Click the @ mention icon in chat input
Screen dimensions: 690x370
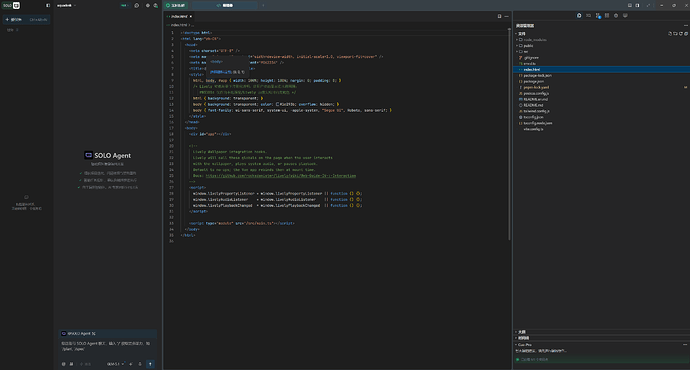click(63, 364)
